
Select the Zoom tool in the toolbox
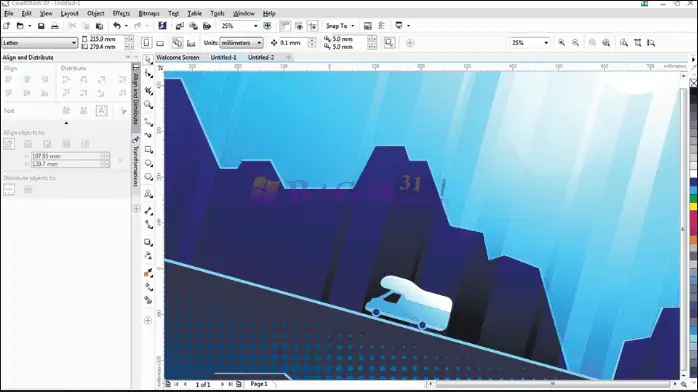point(148,105)
